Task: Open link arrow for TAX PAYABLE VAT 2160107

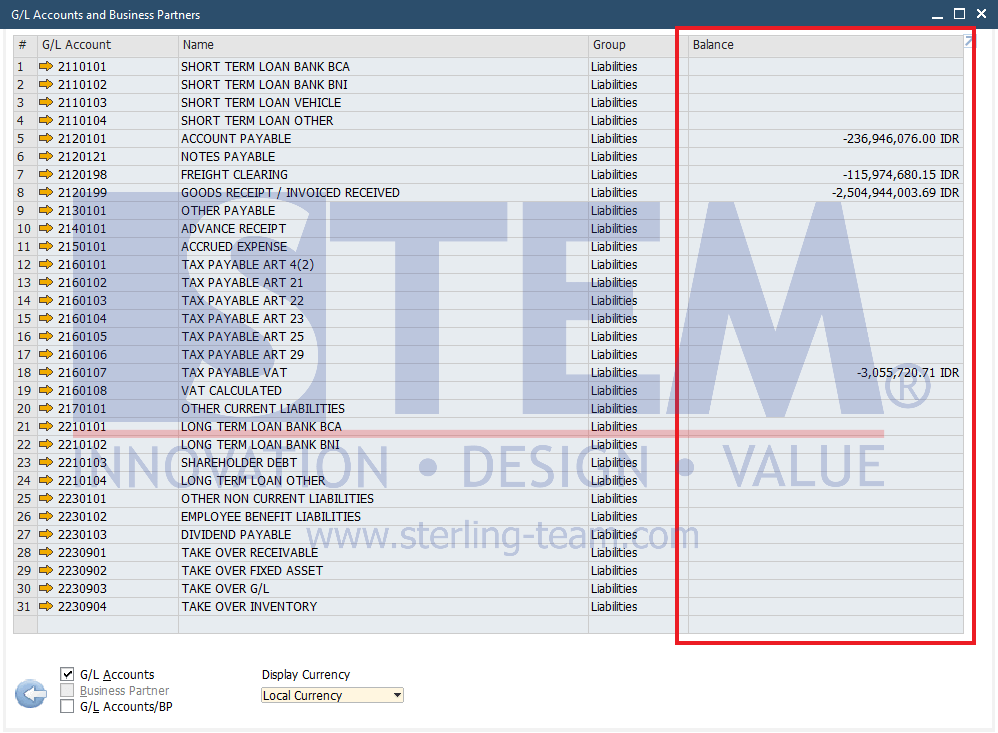Action: tap(46, 372)
